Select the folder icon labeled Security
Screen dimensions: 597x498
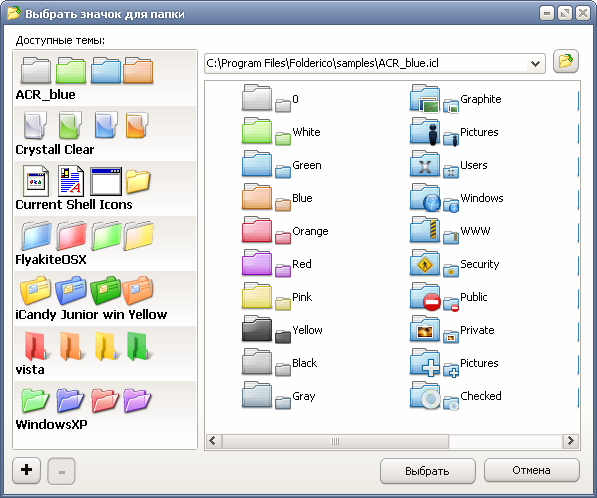(x=455, y=263)
